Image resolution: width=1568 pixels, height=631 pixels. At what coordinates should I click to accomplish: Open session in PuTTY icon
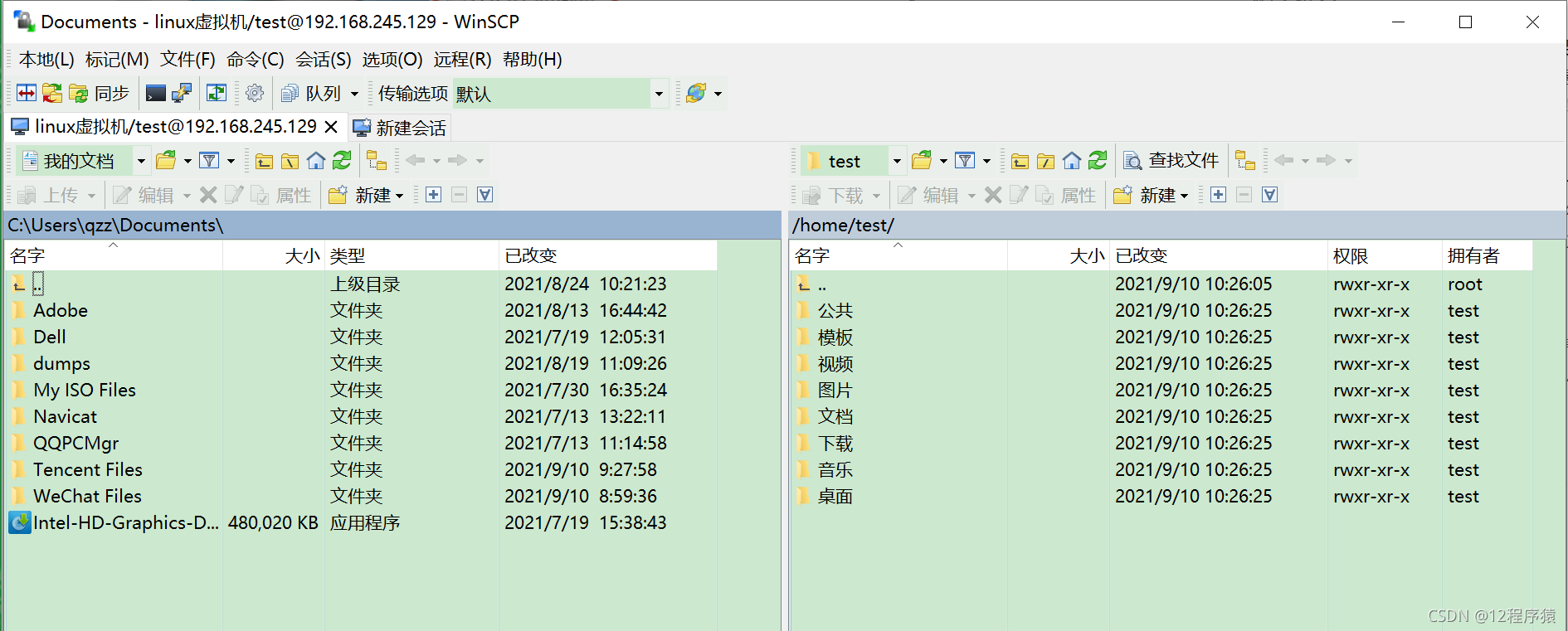182,93
